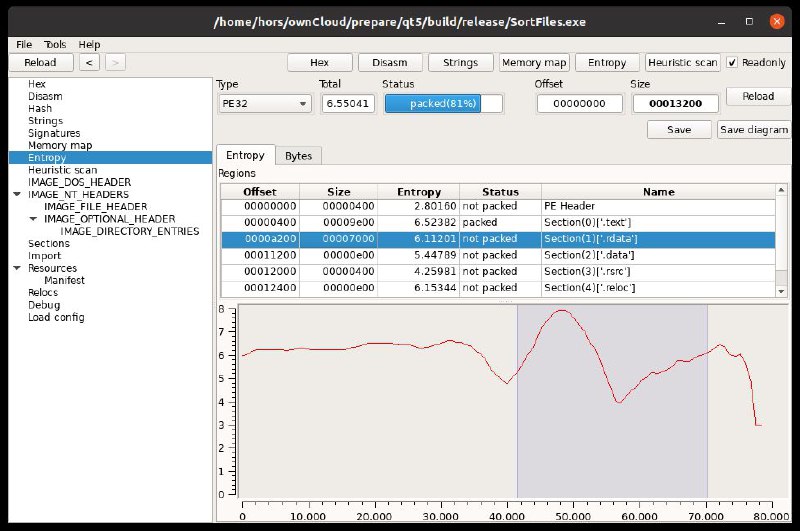Click the Reload button next to Size

pyautogui.click(x=758, y=96)
